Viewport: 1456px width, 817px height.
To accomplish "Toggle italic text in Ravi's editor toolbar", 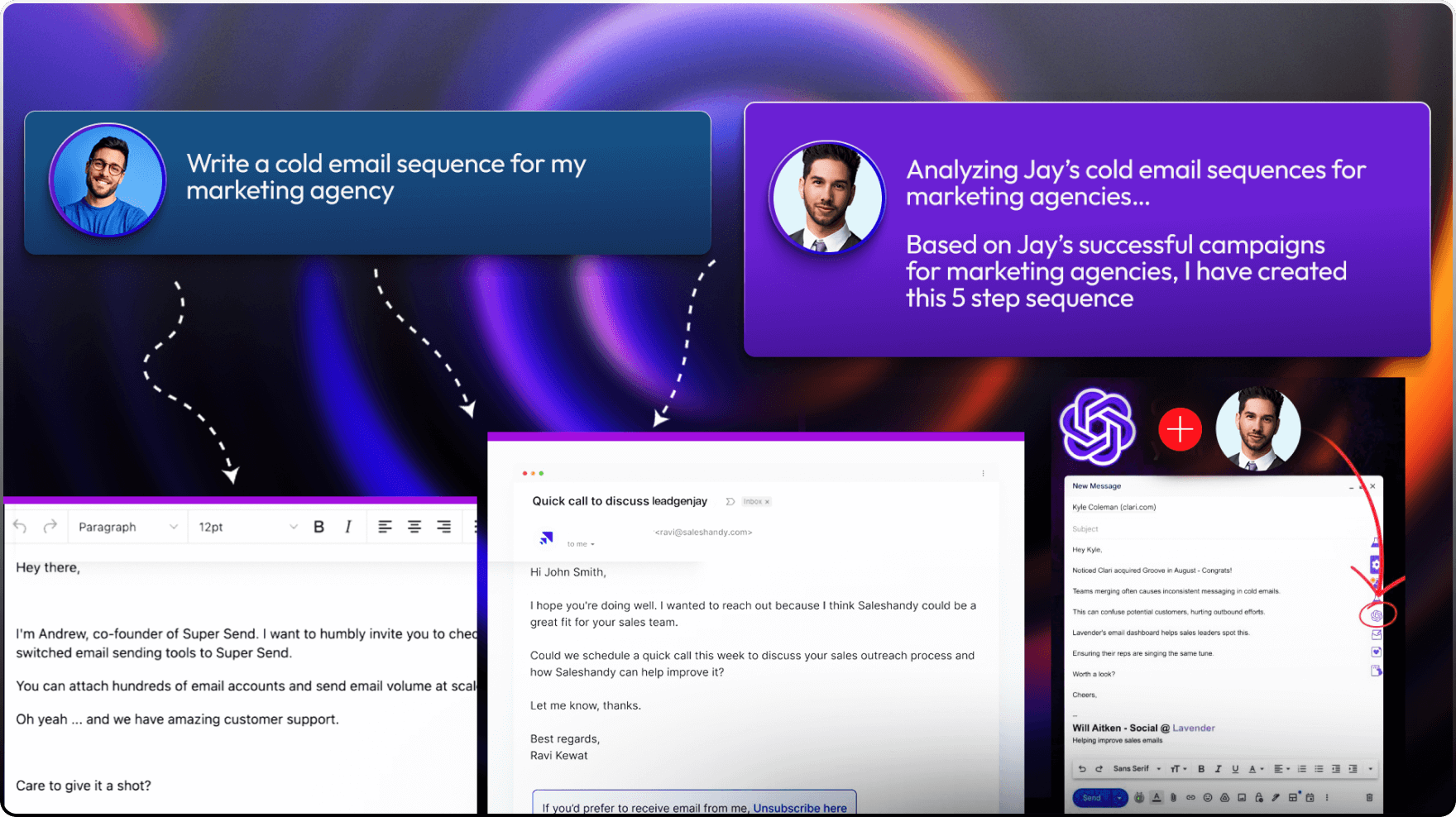I will (348, 526).
